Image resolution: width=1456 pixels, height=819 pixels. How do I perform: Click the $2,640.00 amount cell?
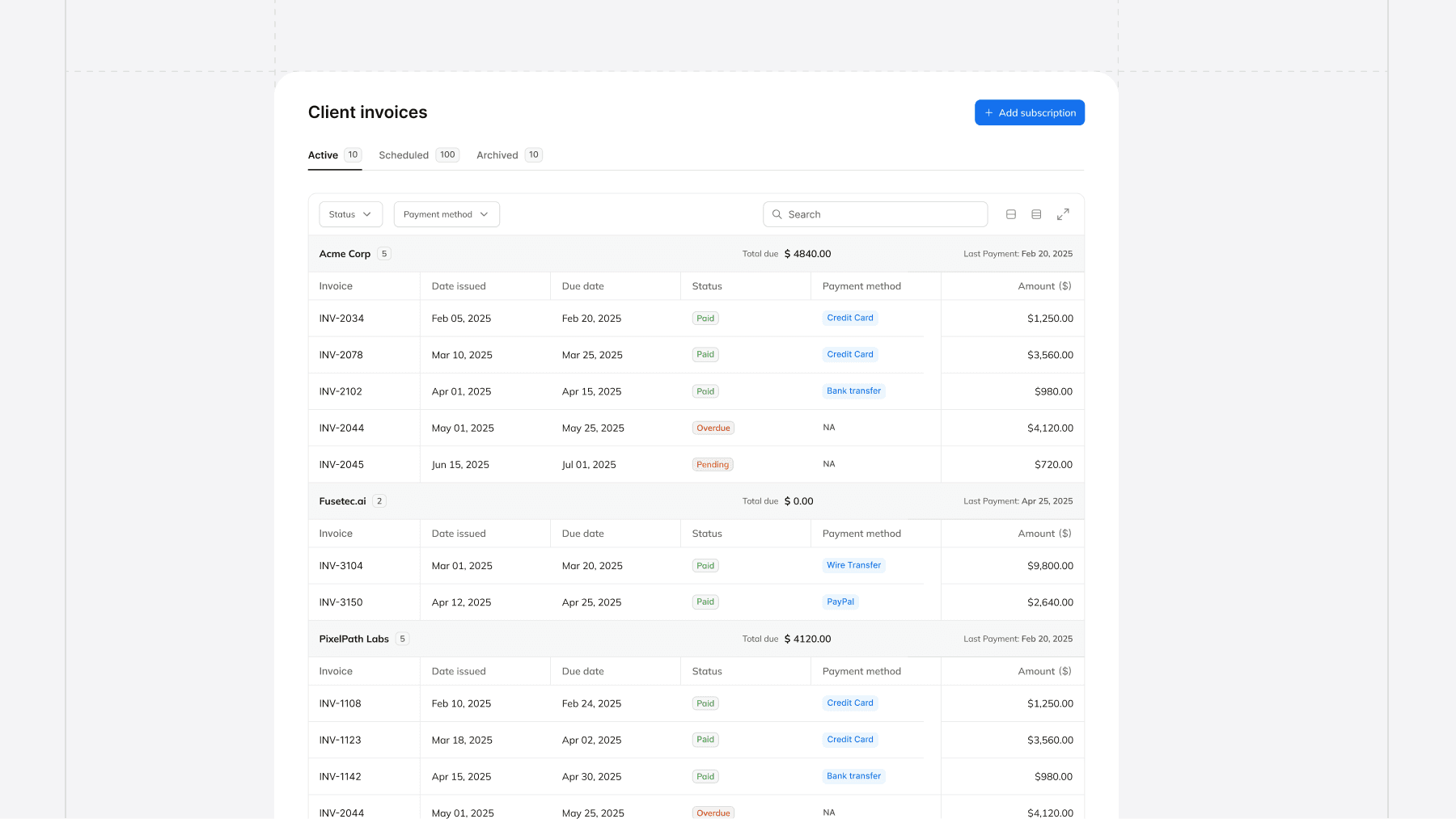point(1050,602)
